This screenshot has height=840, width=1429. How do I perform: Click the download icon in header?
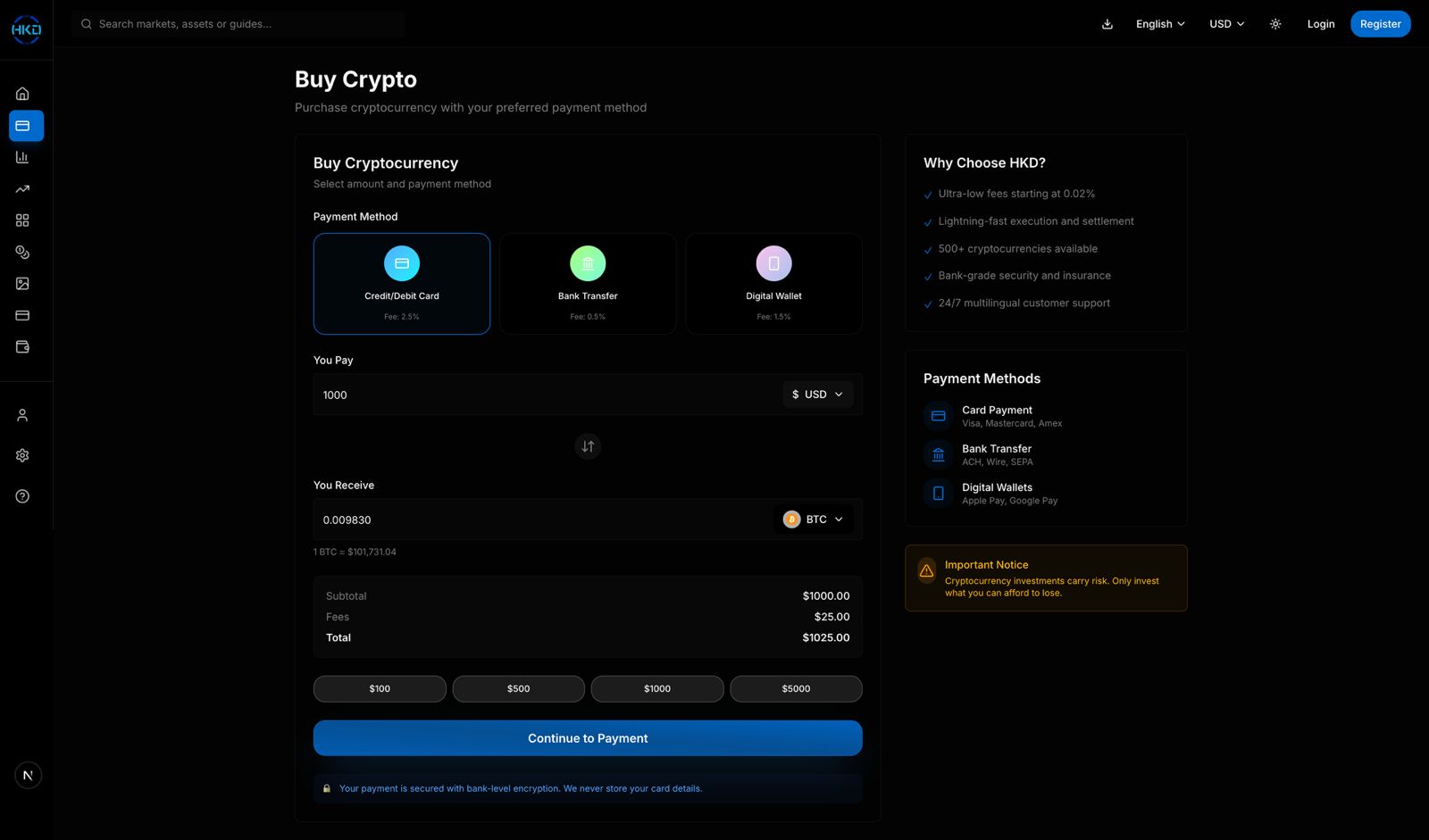[1107, 24]
